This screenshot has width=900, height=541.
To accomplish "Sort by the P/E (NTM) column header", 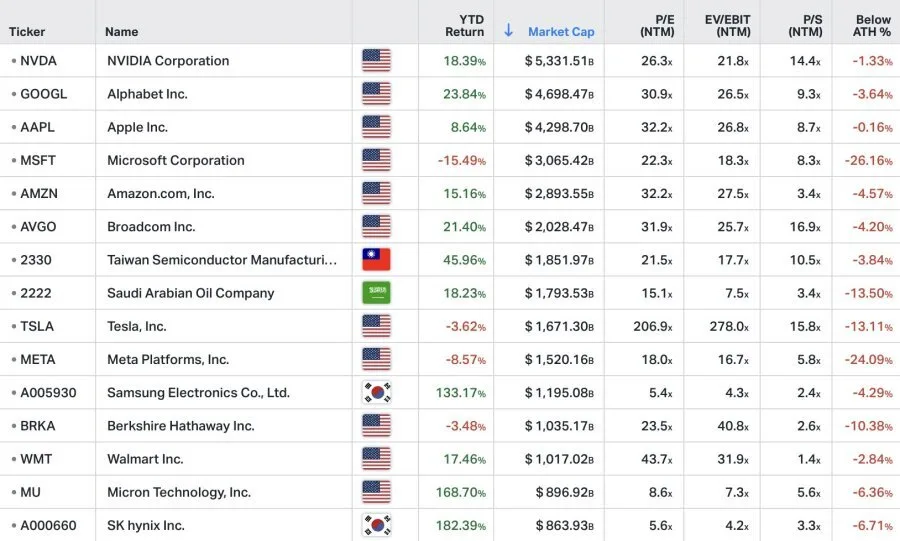I will point(657,26).
